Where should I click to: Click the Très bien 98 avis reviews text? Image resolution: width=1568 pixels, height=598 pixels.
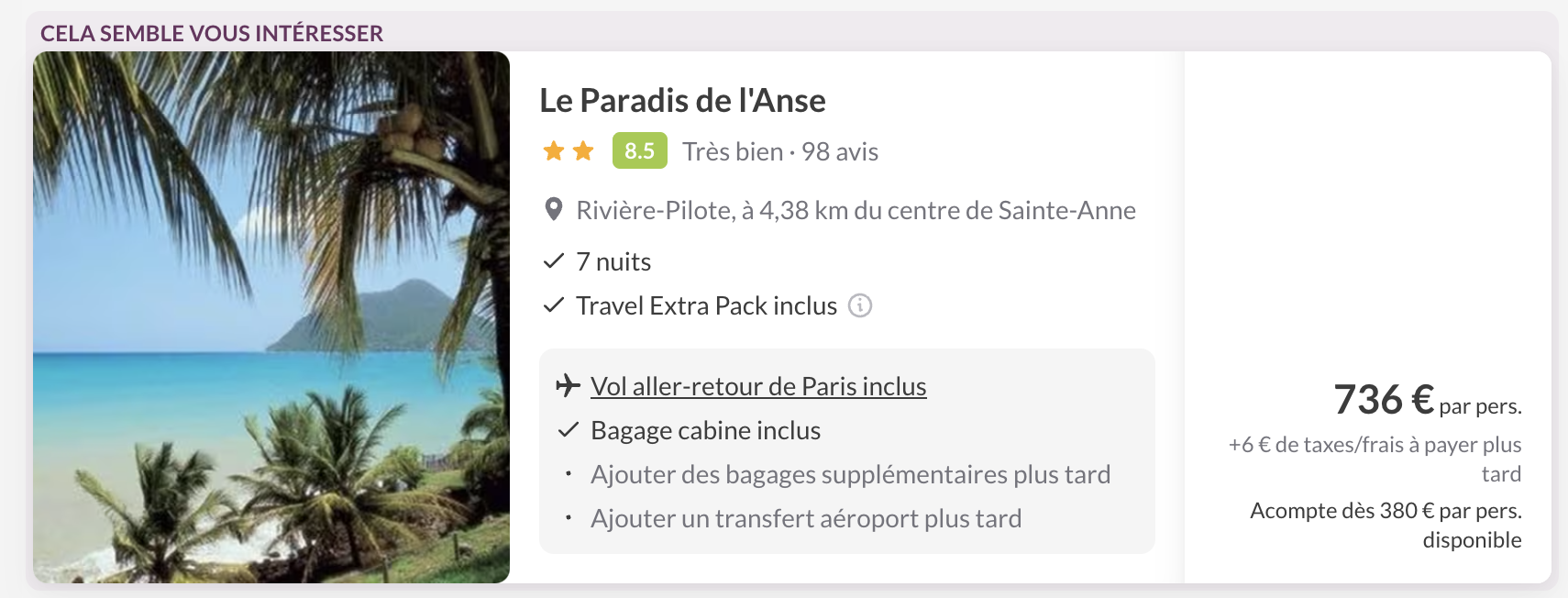tap(780, 151)
